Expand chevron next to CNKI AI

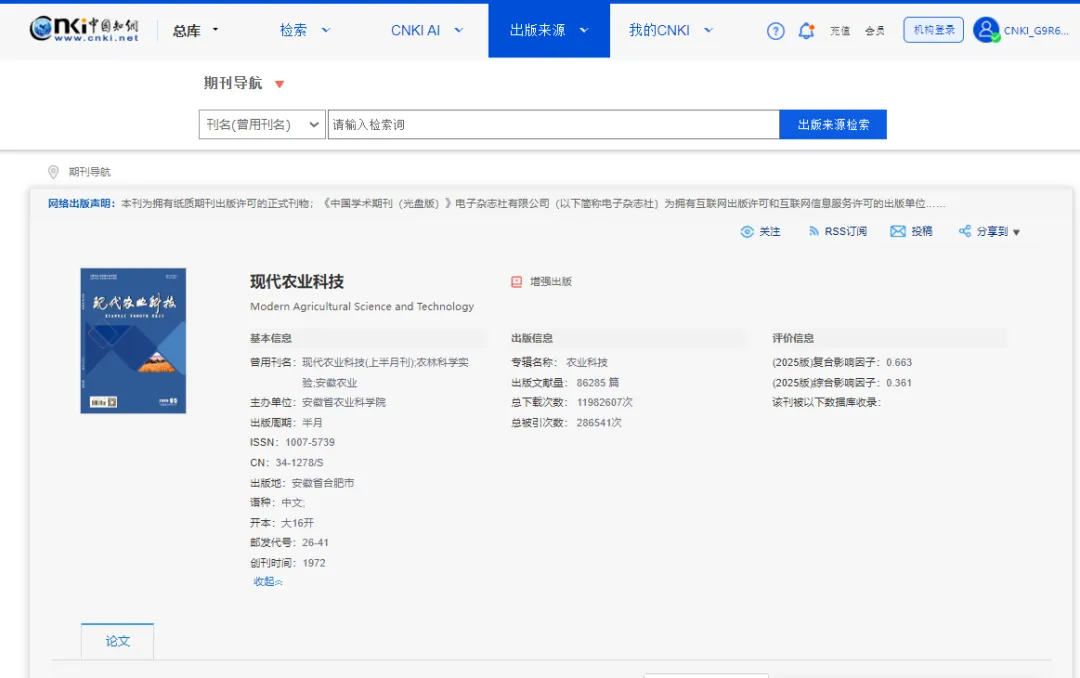[459, 30]
